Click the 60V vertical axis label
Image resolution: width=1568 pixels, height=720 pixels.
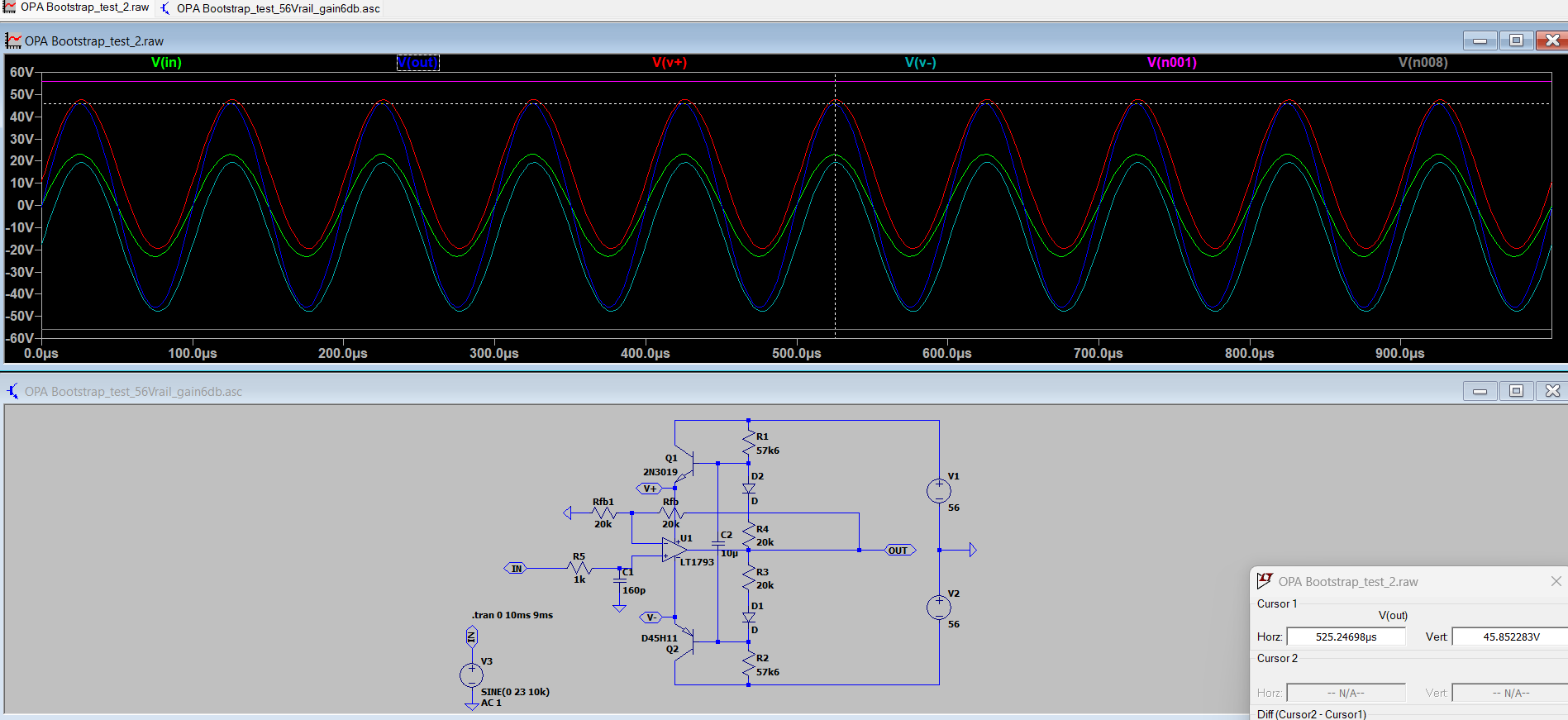(x=21, y=72)
